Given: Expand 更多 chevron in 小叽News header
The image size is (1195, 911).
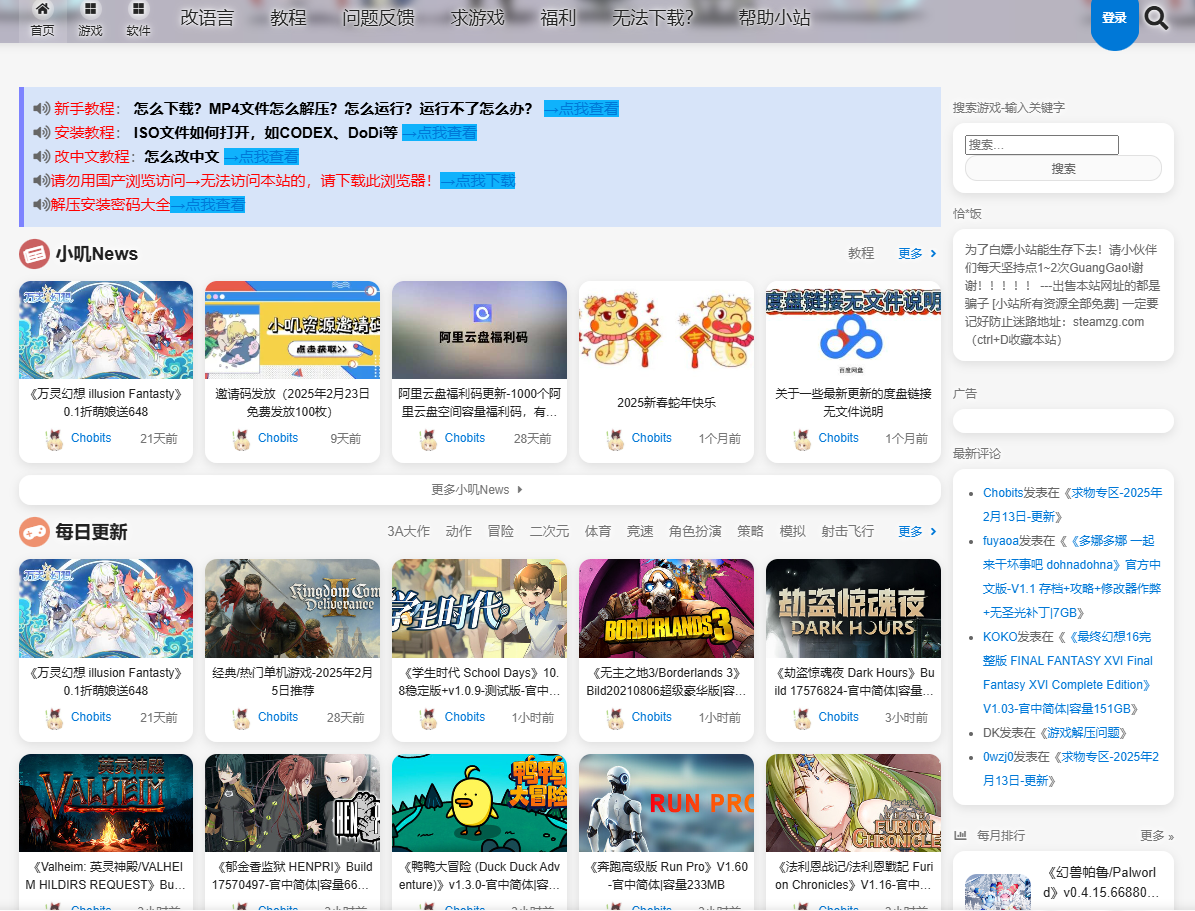Looking at the screenshot, I should tap(917, 254).
